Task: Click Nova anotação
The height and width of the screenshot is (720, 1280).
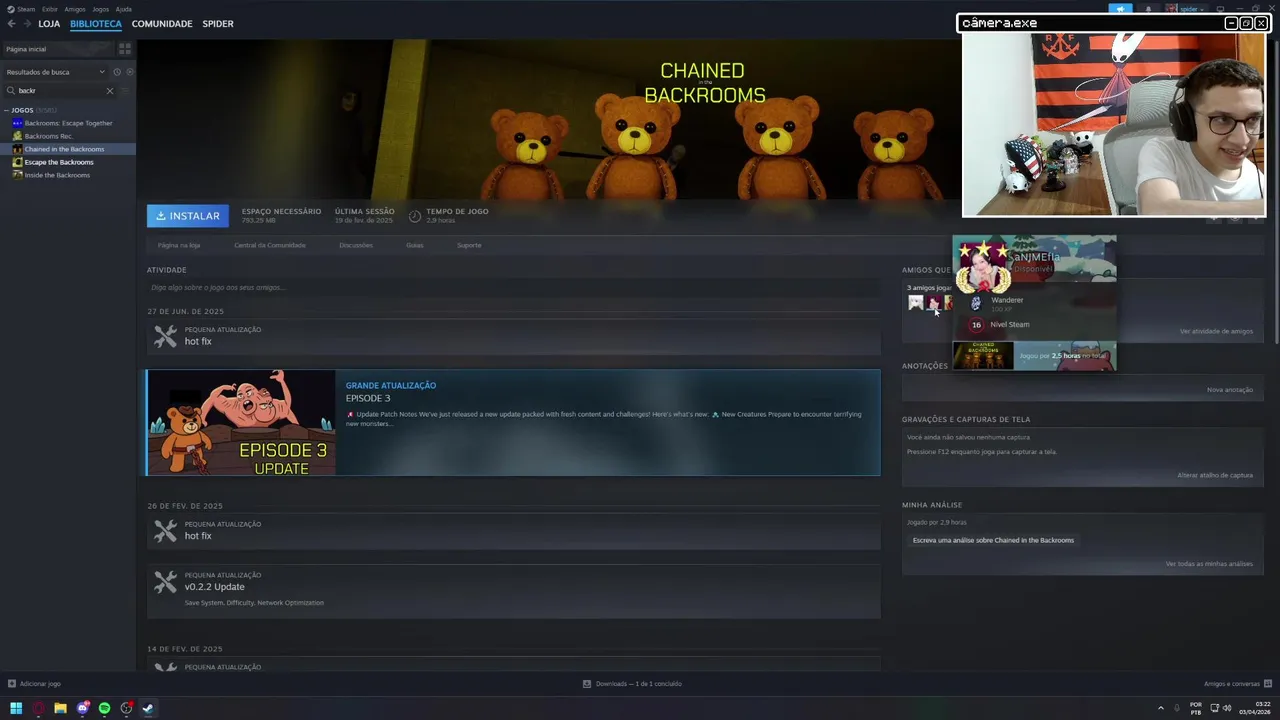Action: click(x=1230, y=390)
